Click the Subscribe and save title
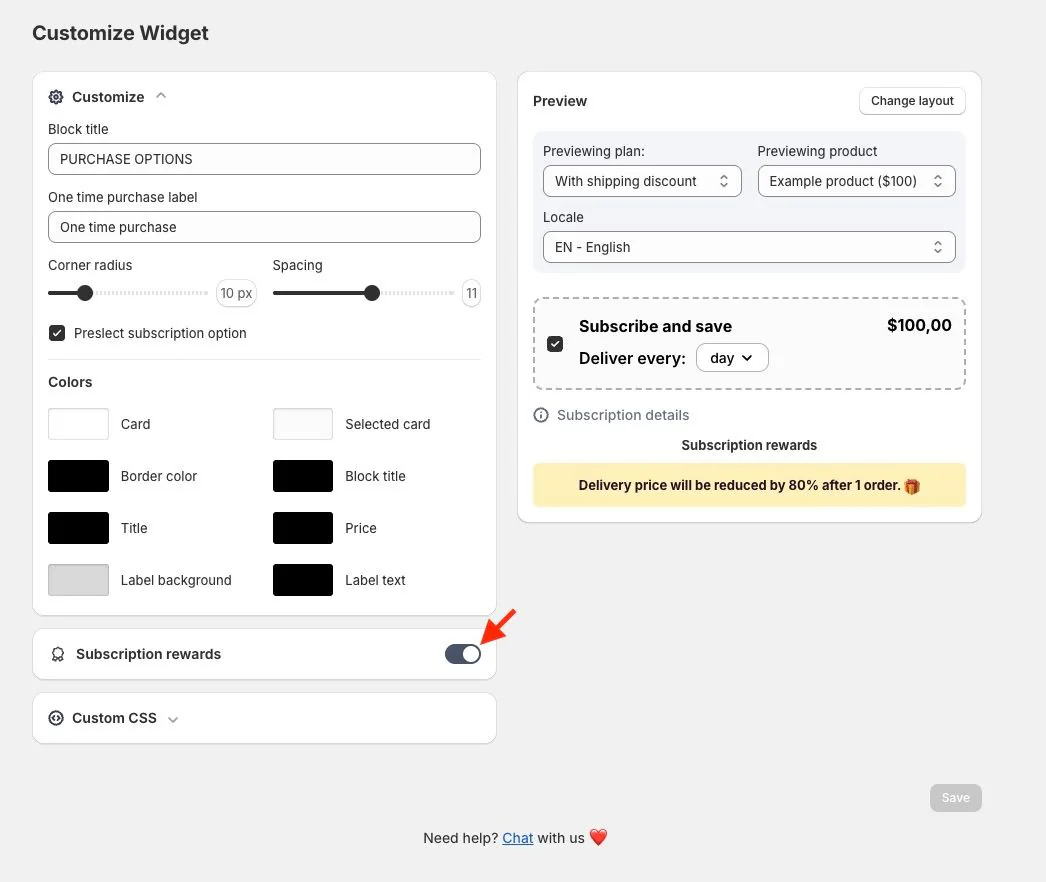 (655, 326)
